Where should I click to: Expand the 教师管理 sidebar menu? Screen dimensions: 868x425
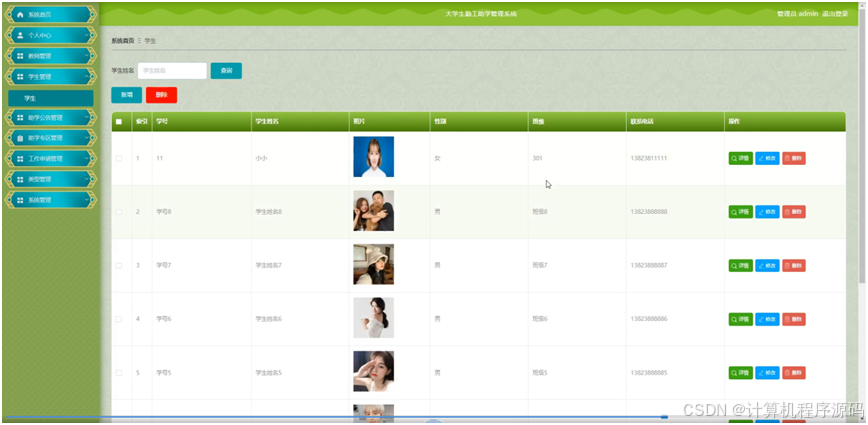click(50, 56)
